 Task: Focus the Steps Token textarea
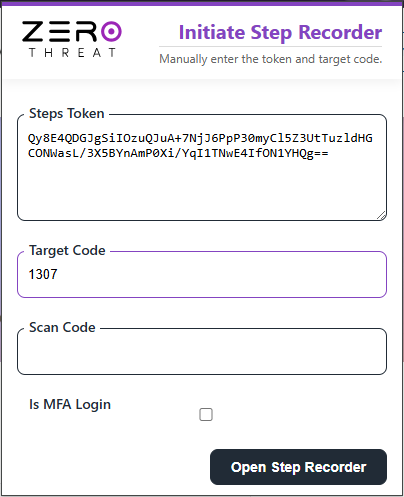(x=202, y=168)
